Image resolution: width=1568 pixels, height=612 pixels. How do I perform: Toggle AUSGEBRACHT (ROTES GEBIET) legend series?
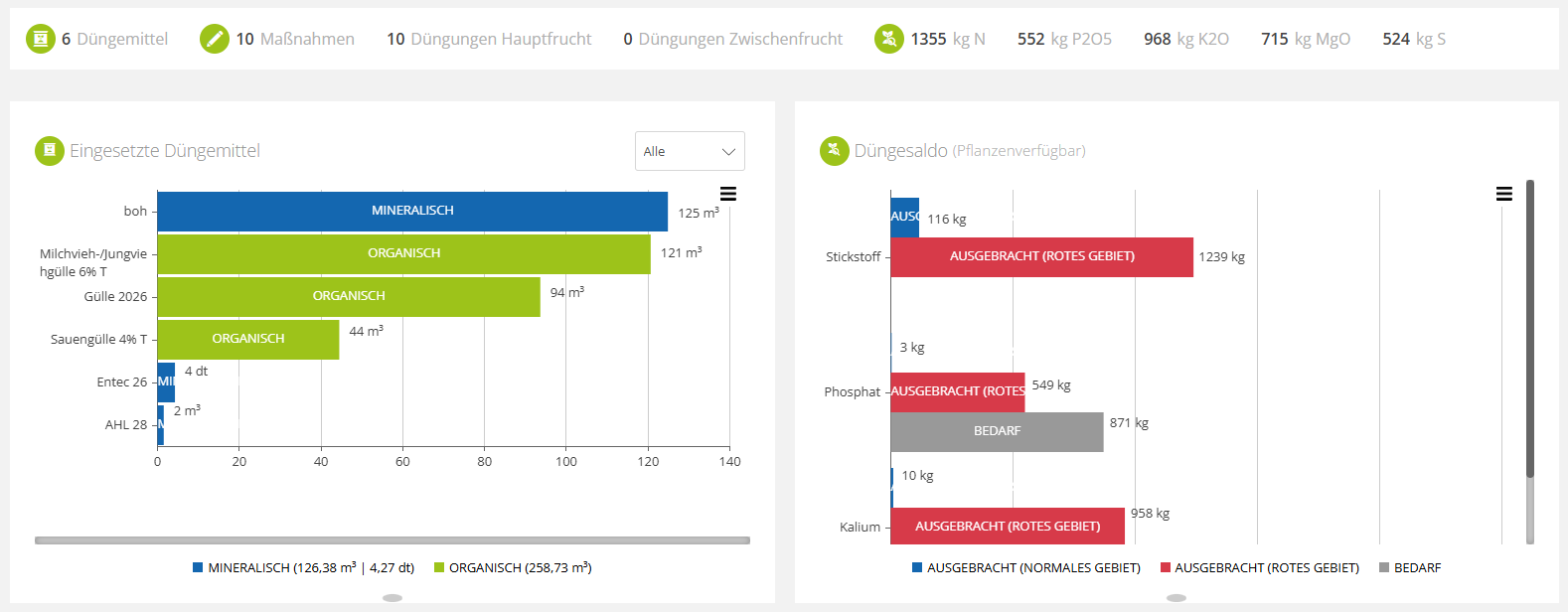point(1260,568)
